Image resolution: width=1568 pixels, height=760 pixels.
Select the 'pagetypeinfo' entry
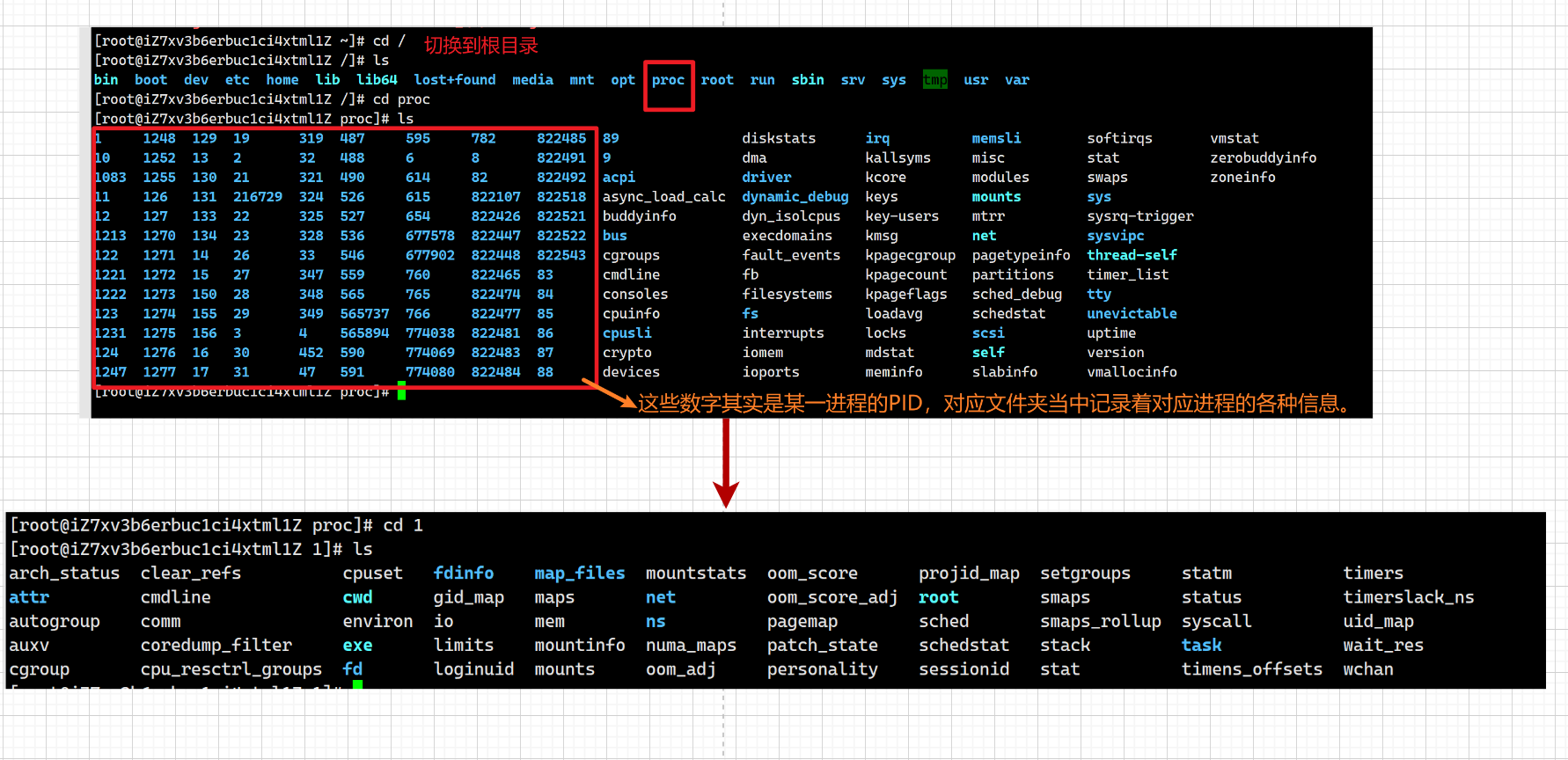1021,256
